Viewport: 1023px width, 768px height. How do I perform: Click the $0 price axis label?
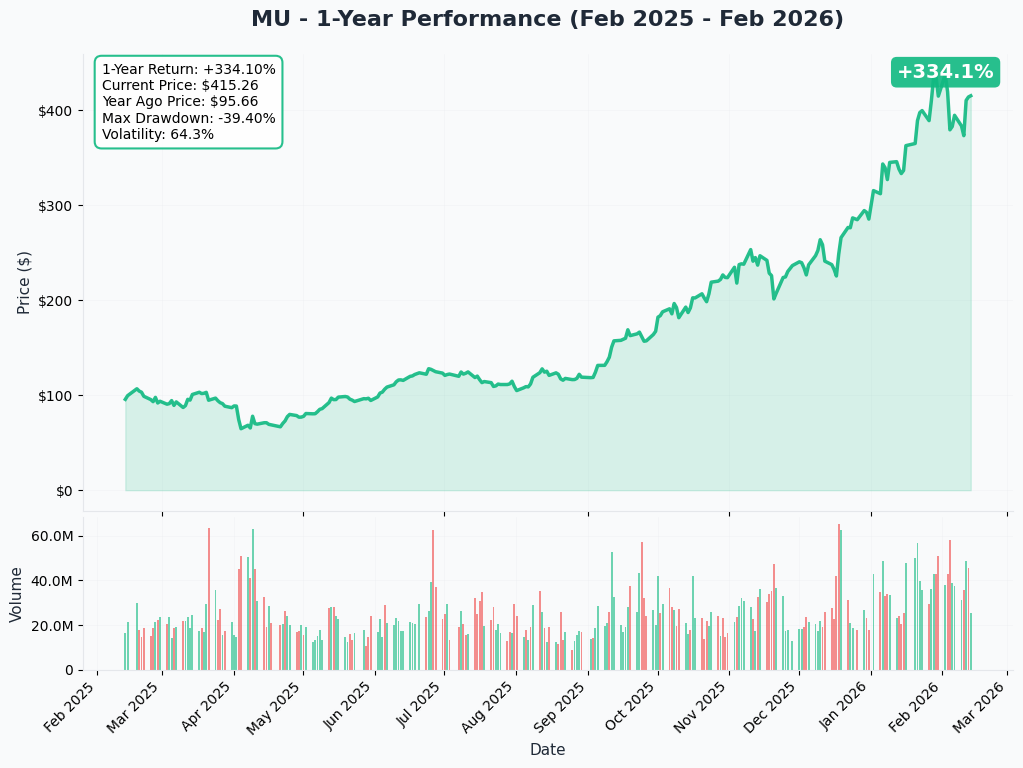[64, 491]
